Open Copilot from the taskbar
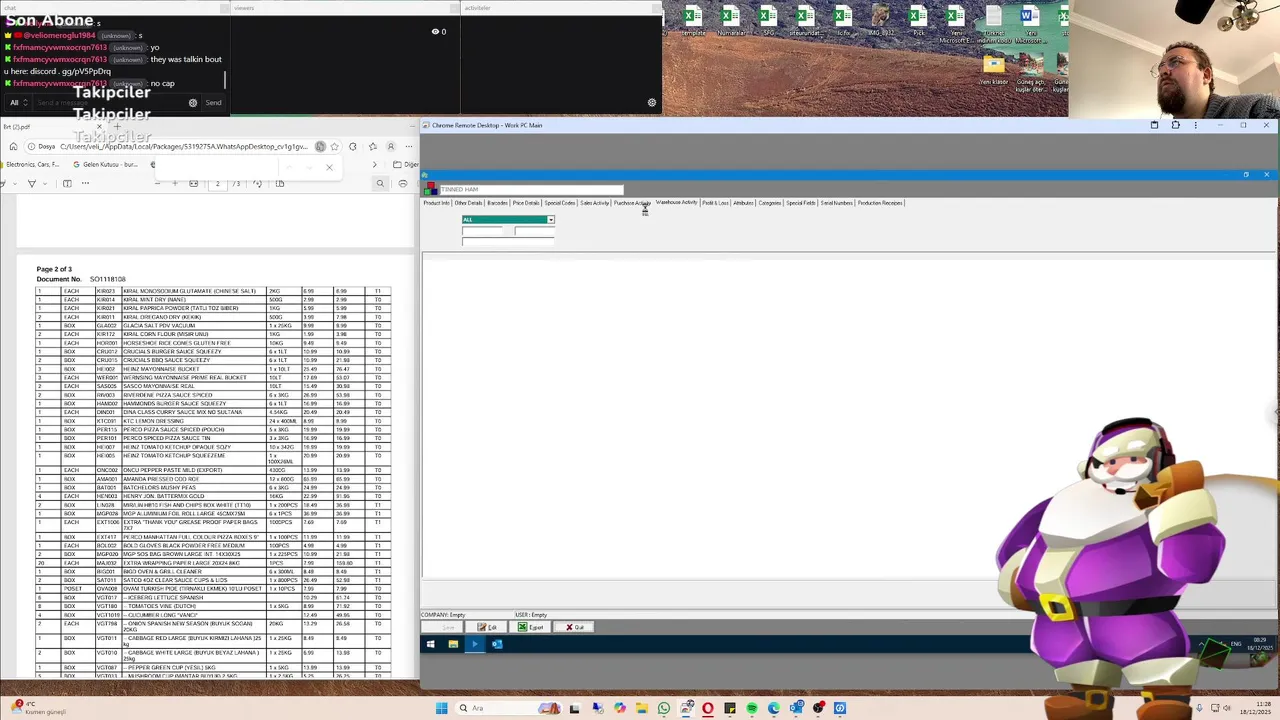This screenshot has width=1280, height=720. click(x=620, y=708)
